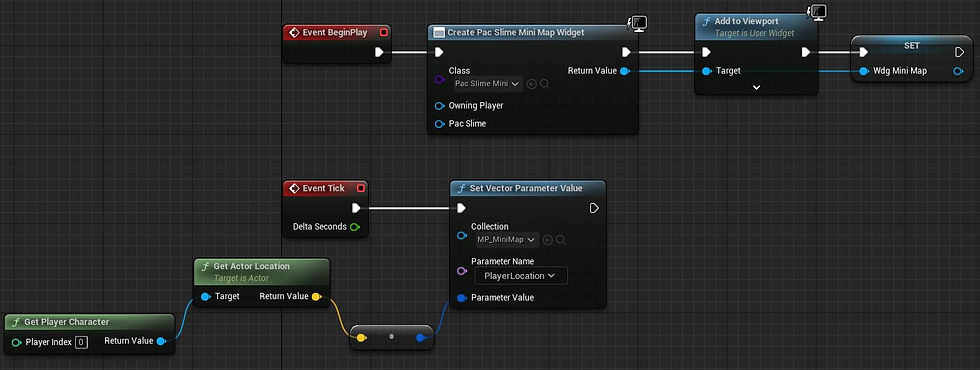Screen dimensions: 980x370
Task: Click Event BeginPlay output delegate red square pin
Action: tap(384, 32)
